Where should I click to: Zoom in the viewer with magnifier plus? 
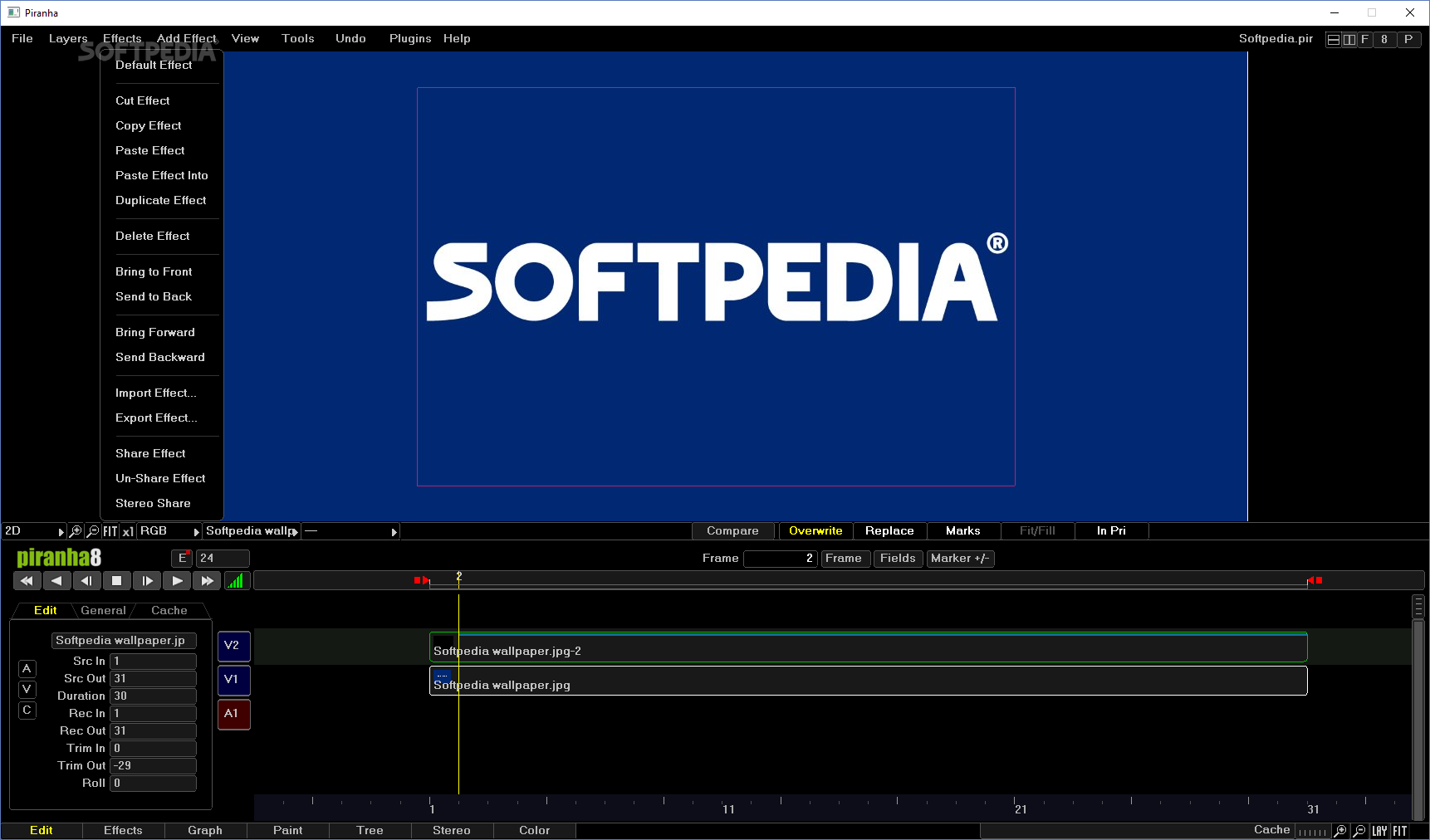(x=76, y=531)
